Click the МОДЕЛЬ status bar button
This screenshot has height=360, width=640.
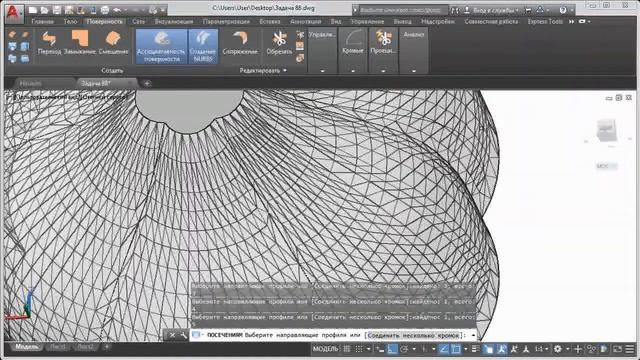click(x=325, y=349)
